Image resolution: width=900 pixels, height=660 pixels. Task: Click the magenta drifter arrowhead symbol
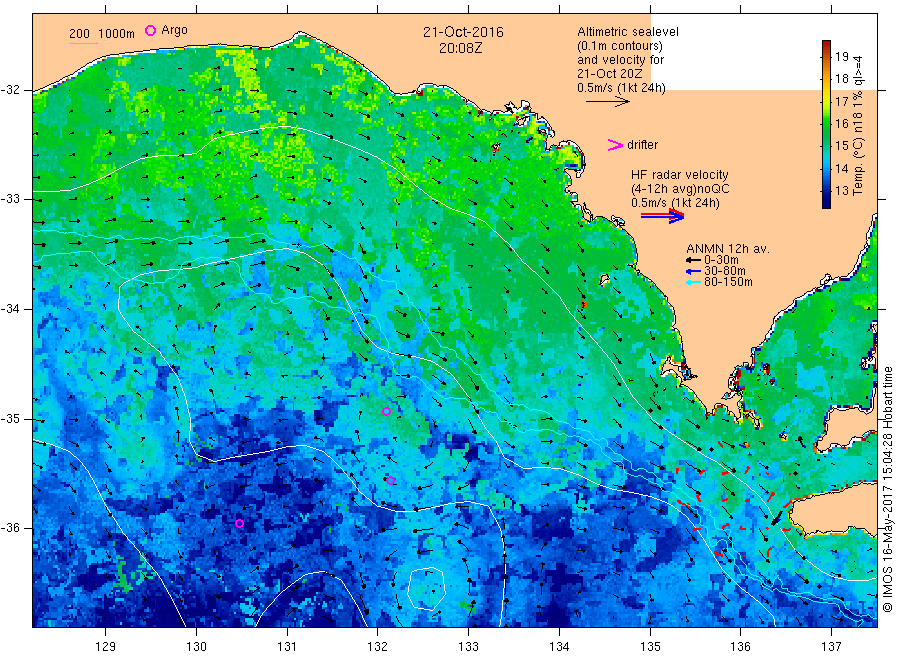pos(615,145)
